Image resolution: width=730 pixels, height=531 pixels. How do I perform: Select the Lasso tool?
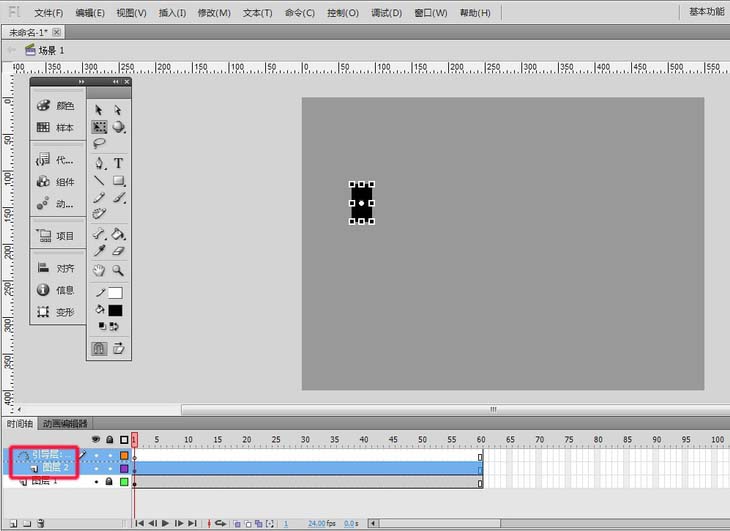click(x=99, y=143)
